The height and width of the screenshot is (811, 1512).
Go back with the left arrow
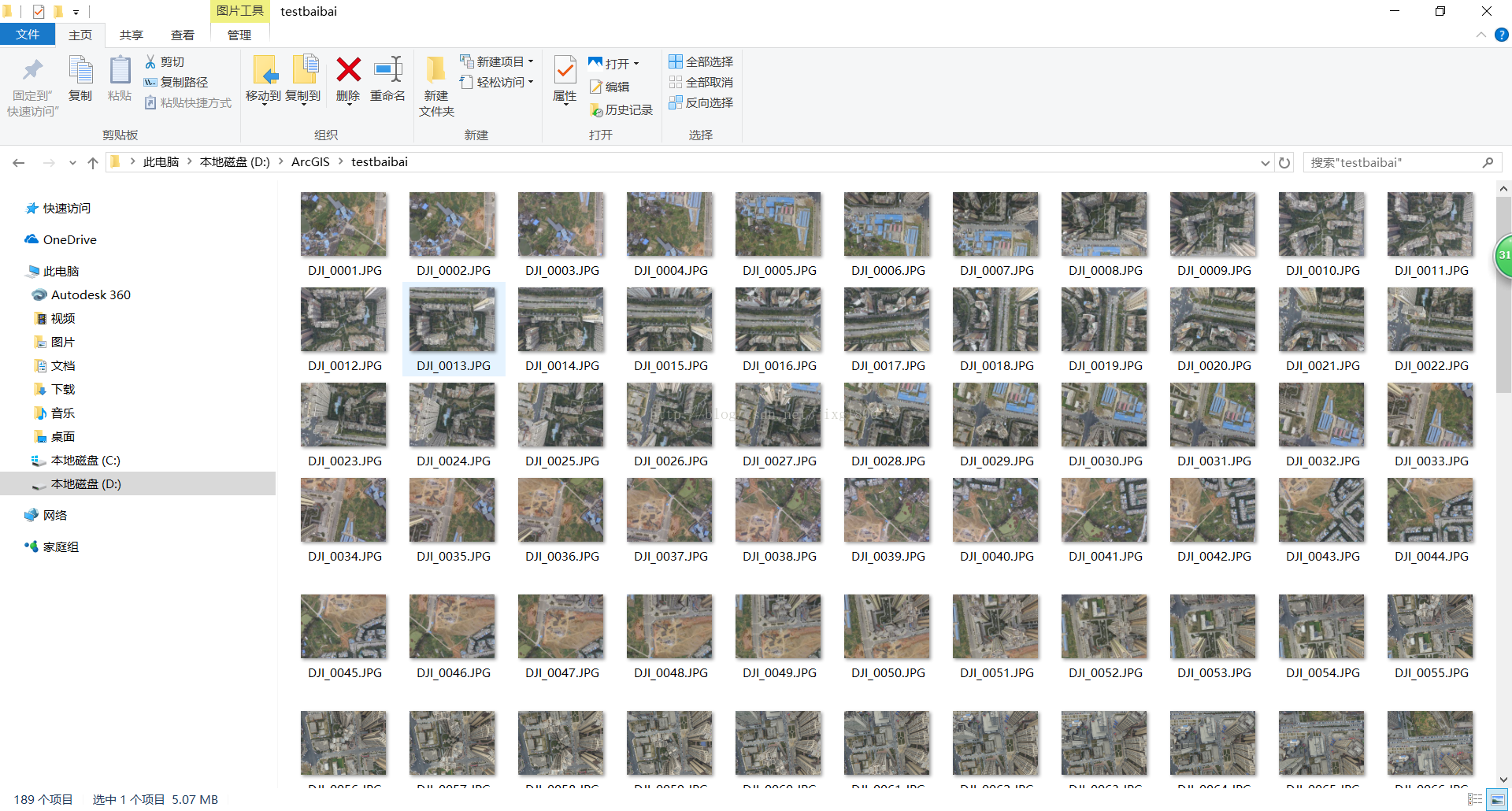pyautogui.click(x=19, y=163)
